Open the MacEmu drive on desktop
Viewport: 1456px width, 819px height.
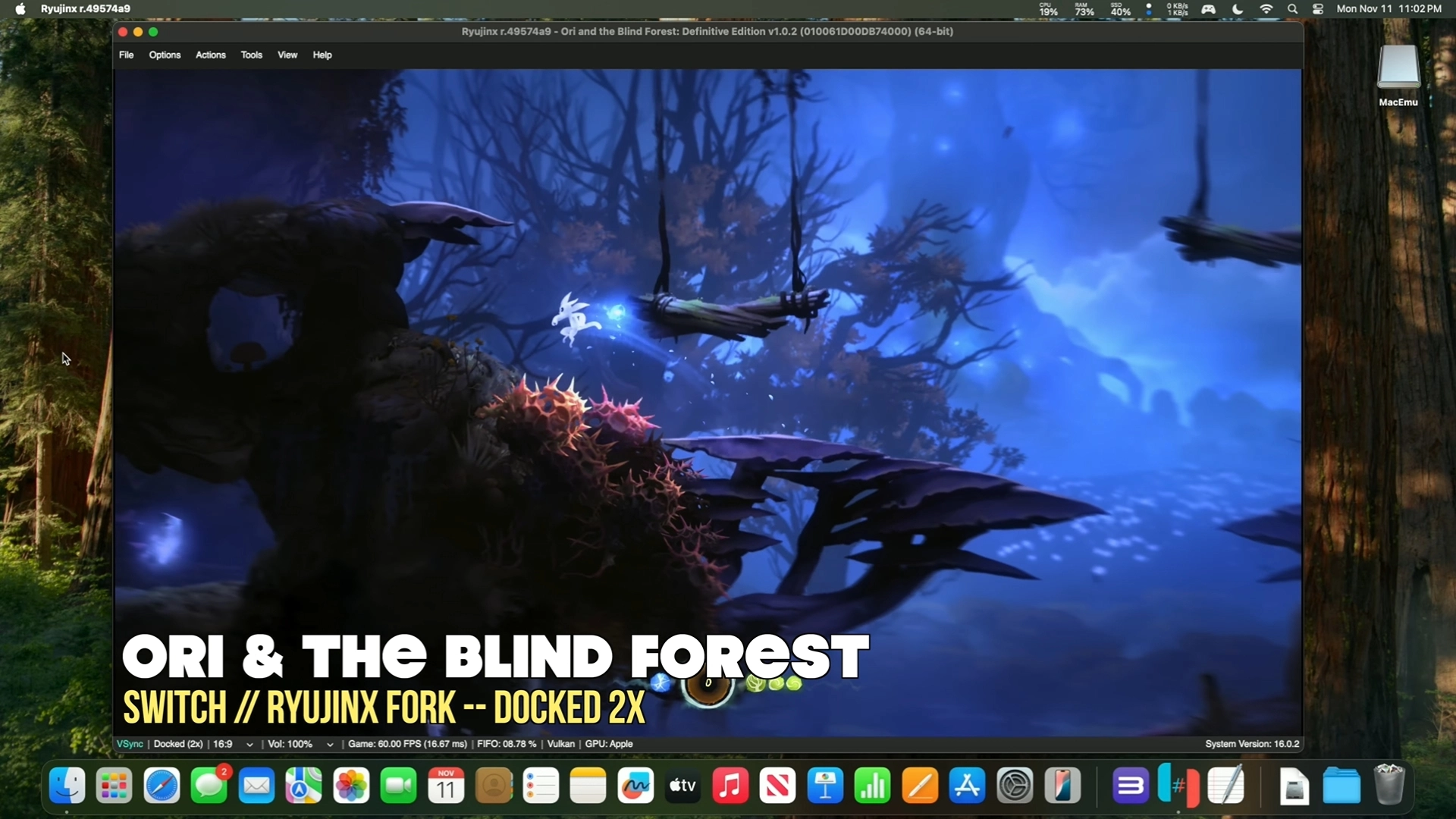(1398, 68)
